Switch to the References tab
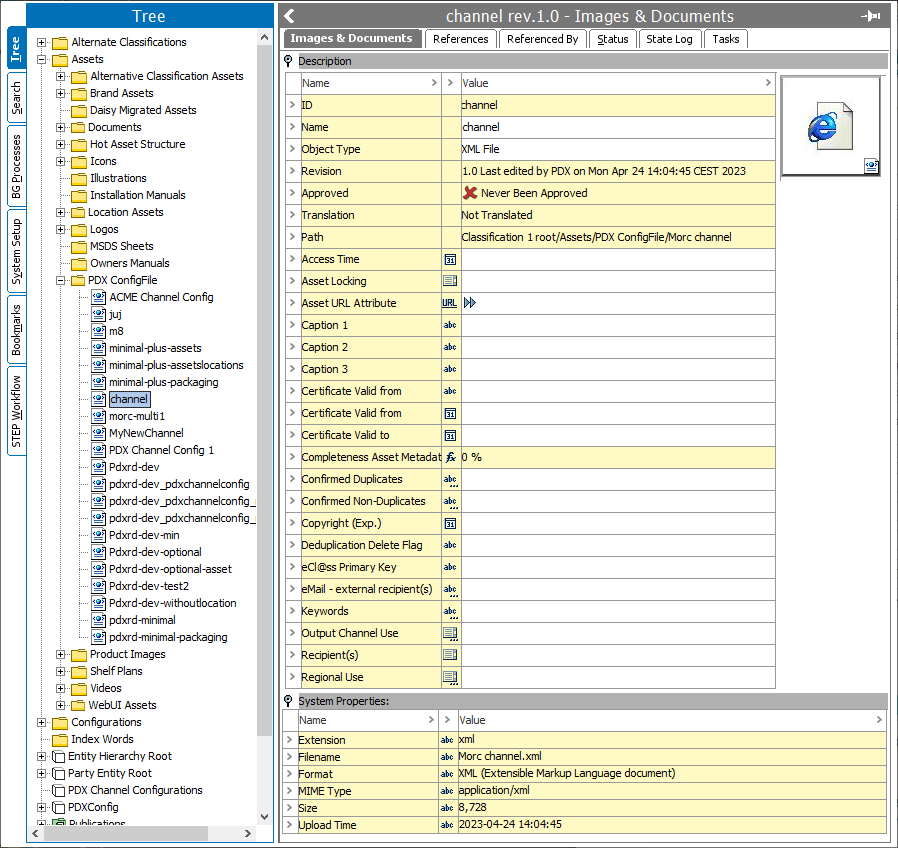 [461, 39]
